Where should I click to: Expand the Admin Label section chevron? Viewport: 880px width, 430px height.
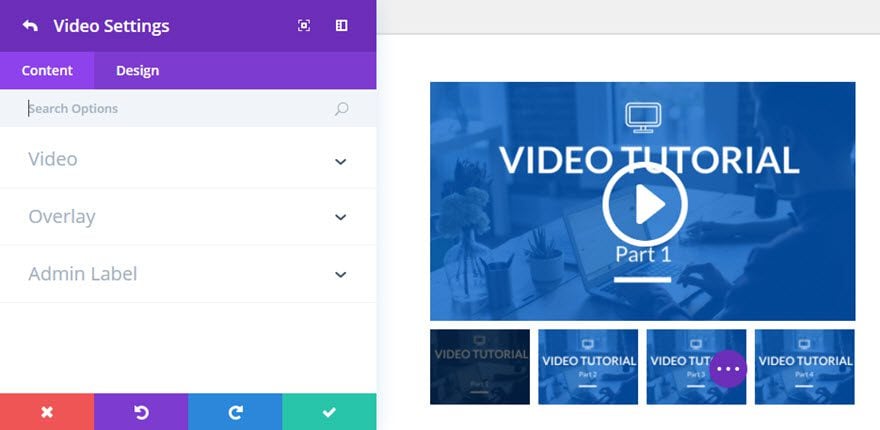pos(341,275)
